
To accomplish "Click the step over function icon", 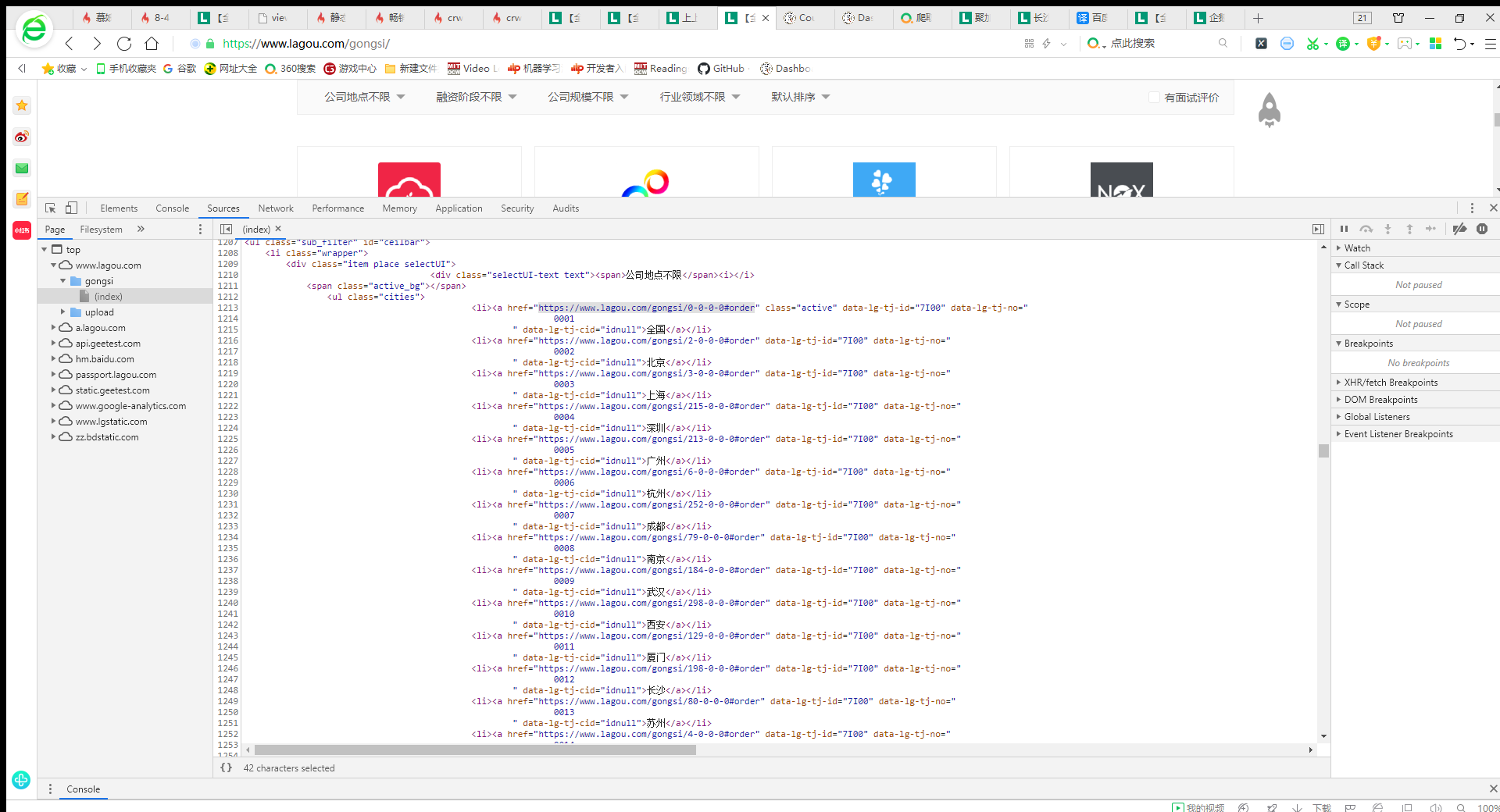I will pyautogui.click(x=1366, y=229).
